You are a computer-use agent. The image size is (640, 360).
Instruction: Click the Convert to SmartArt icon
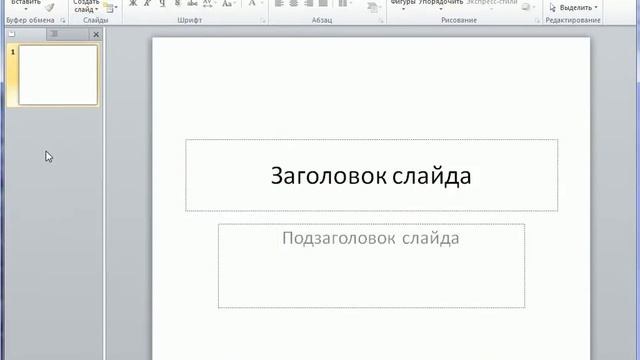372,7
